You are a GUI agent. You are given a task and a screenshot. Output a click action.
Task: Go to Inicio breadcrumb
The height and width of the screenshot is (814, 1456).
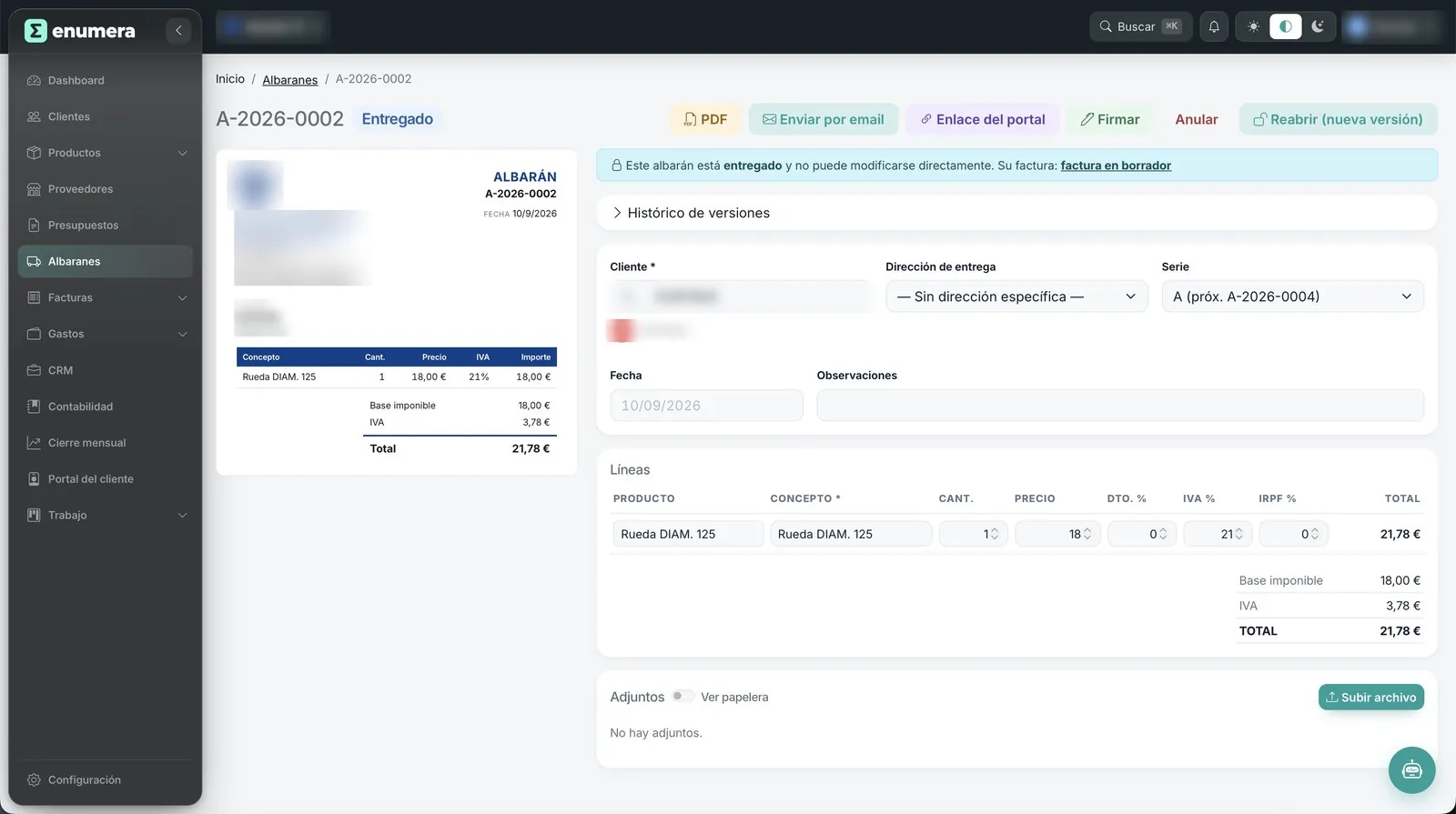[x=230, y=79]
